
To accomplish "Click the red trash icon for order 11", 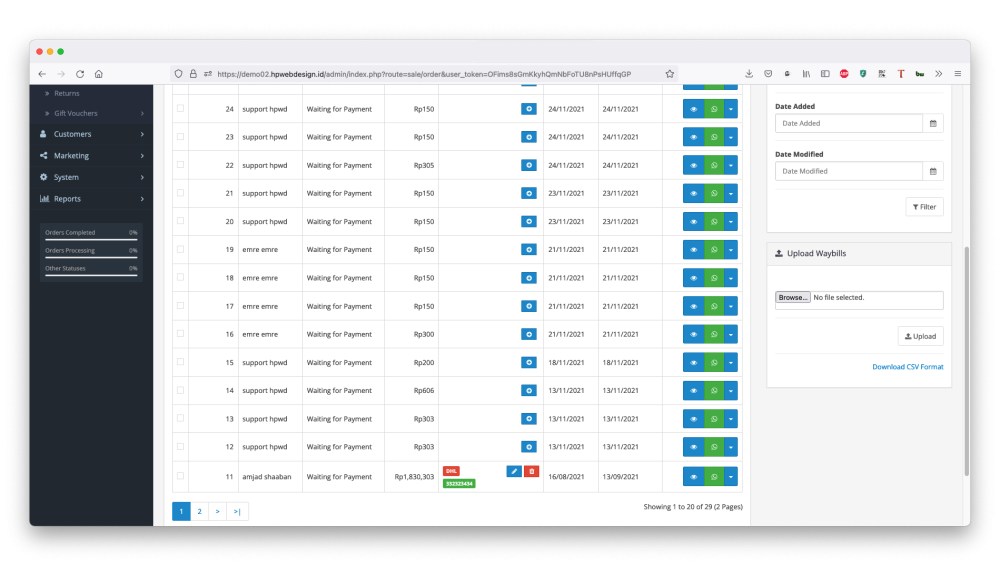I will [531, 471].
